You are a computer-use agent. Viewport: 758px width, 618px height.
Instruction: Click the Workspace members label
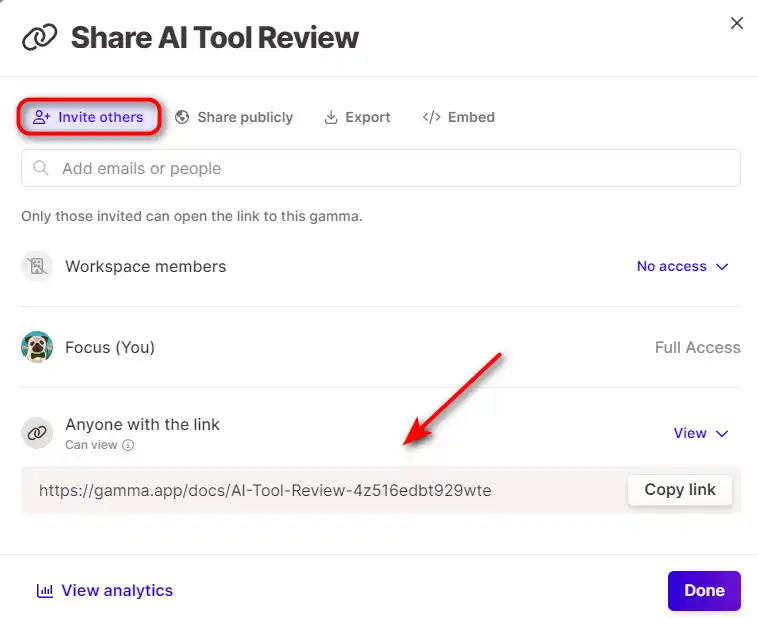click(146, 266)
